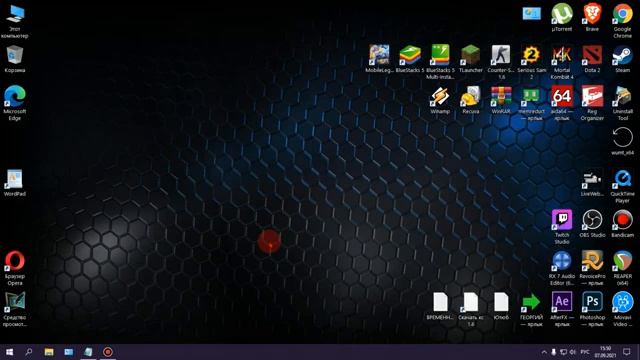The width and height of the screenshot is (640, 360).
Task: Select the AfterFX shortcut icon
Action: pyautogui.click(x=562, y=309)
